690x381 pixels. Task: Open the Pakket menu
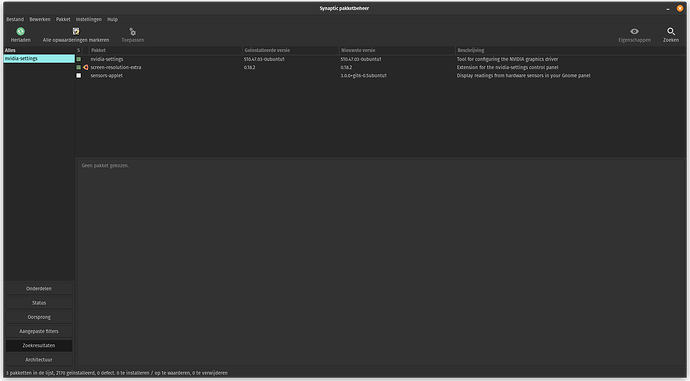(63, 19)
